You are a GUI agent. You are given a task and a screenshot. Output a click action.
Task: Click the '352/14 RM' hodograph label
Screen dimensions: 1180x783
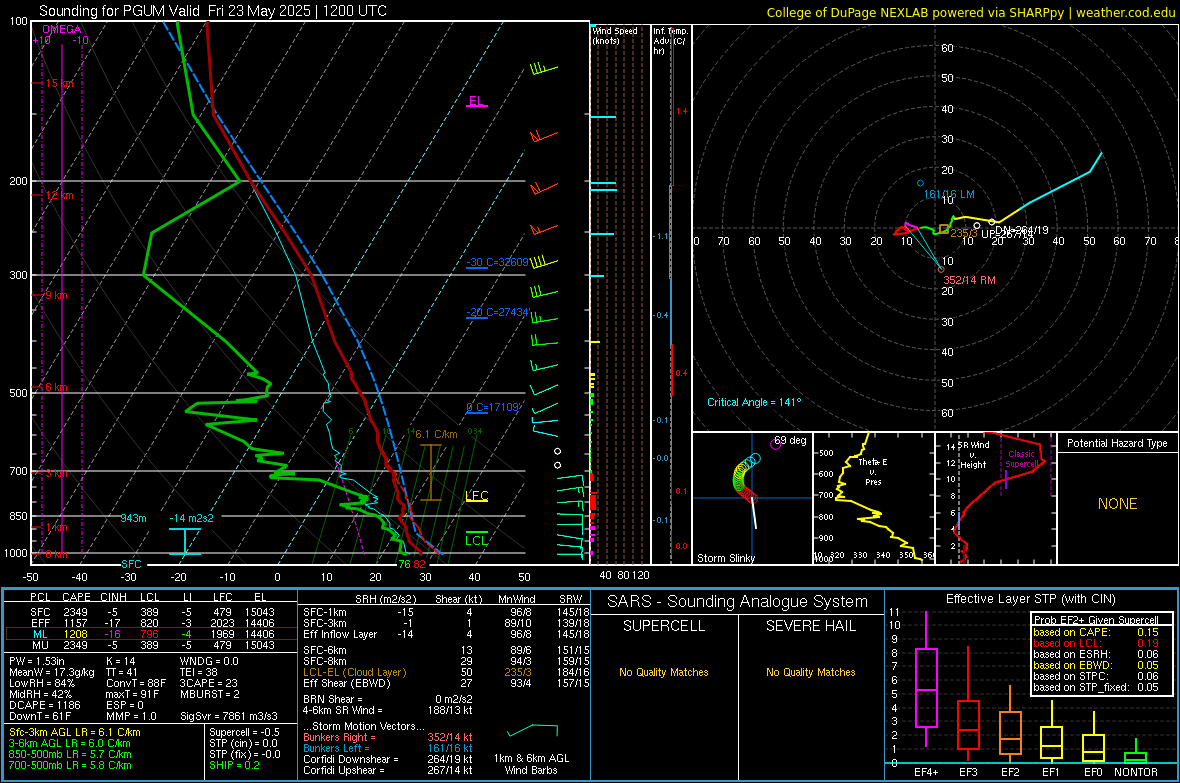[969, 280]
